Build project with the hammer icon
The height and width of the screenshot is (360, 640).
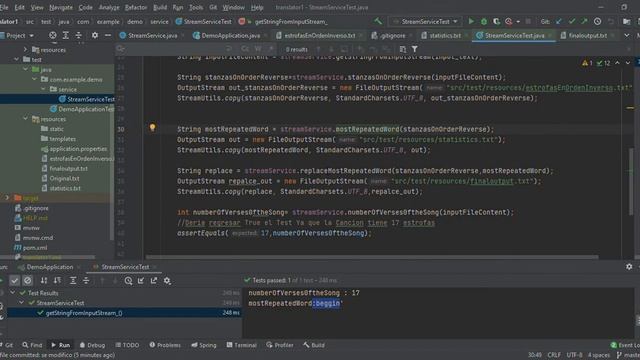point(378,21)
